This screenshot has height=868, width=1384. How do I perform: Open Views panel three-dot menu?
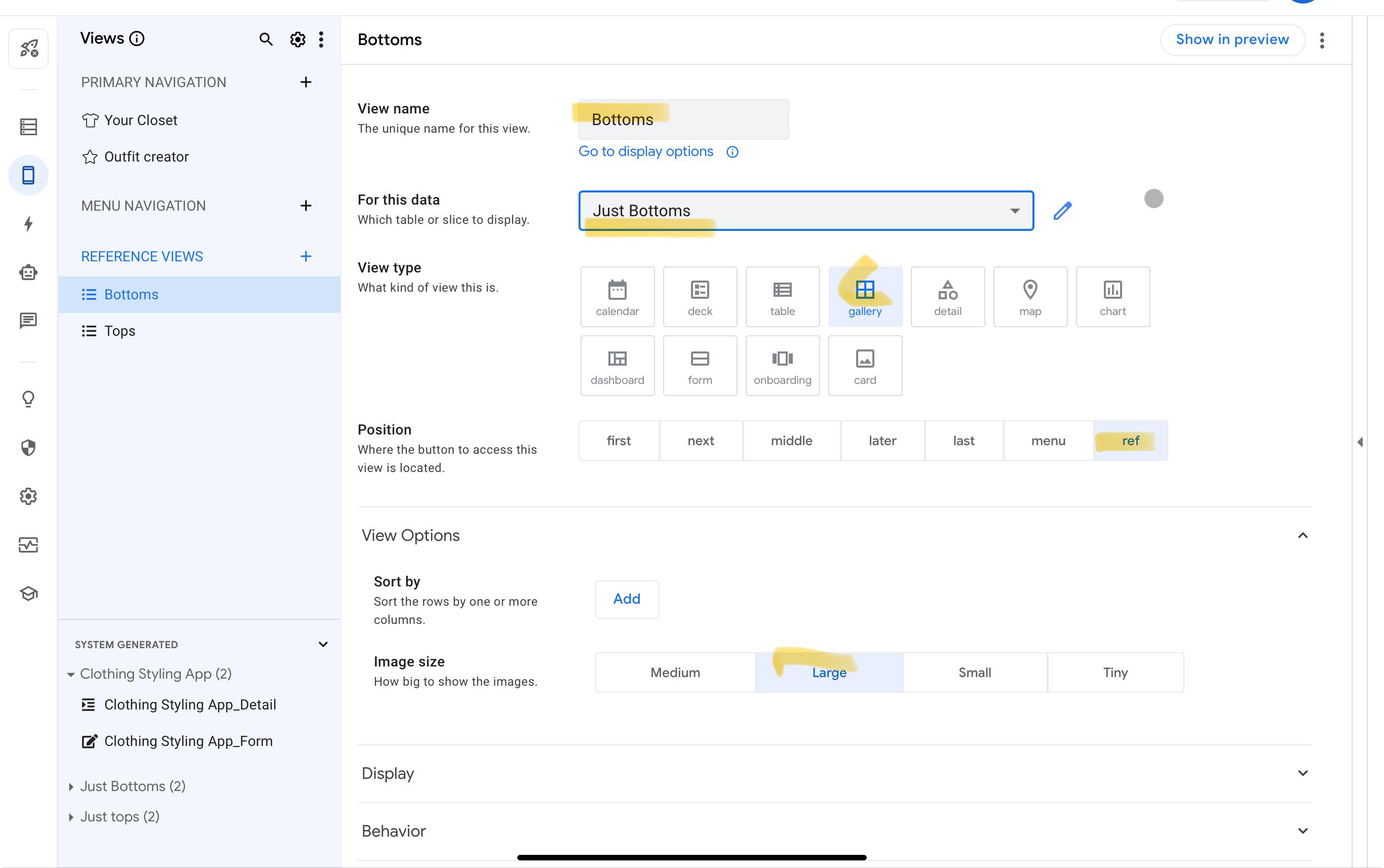pyautogui.click(x=321, y=39)
